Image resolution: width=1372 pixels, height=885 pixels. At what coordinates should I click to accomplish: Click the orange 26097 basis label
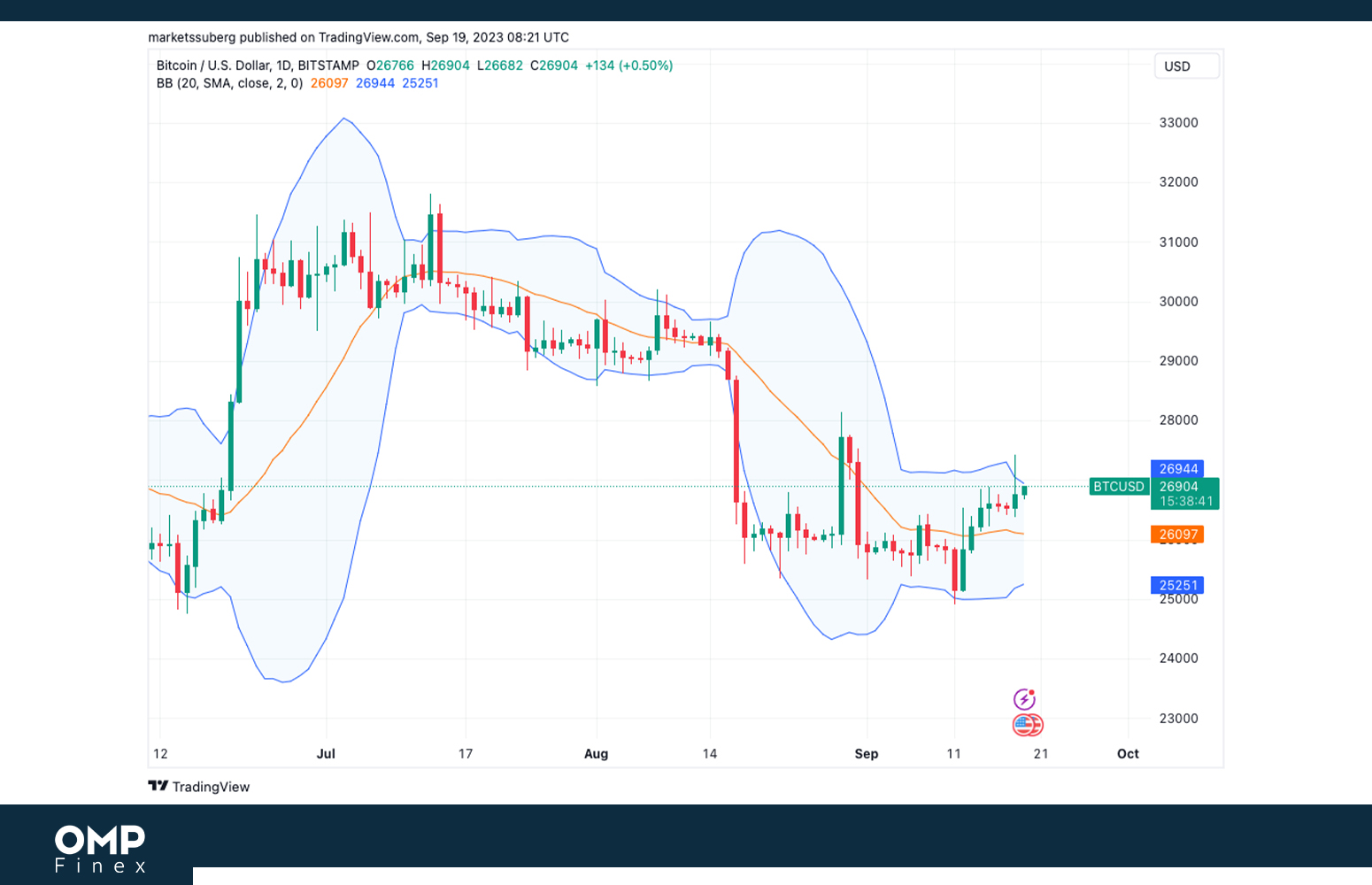coord(1178,535)
